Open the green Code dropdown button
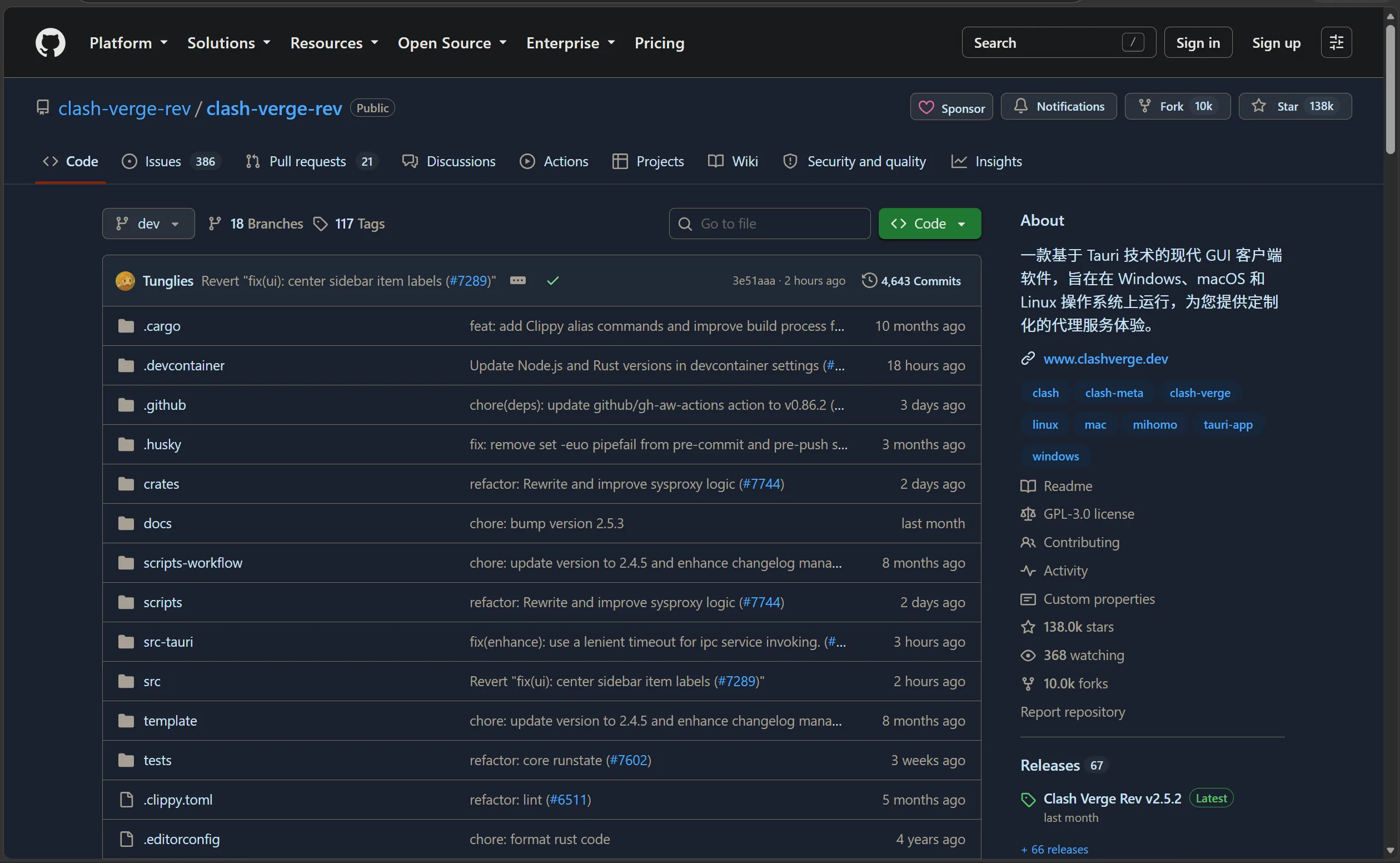 [929, 224]
